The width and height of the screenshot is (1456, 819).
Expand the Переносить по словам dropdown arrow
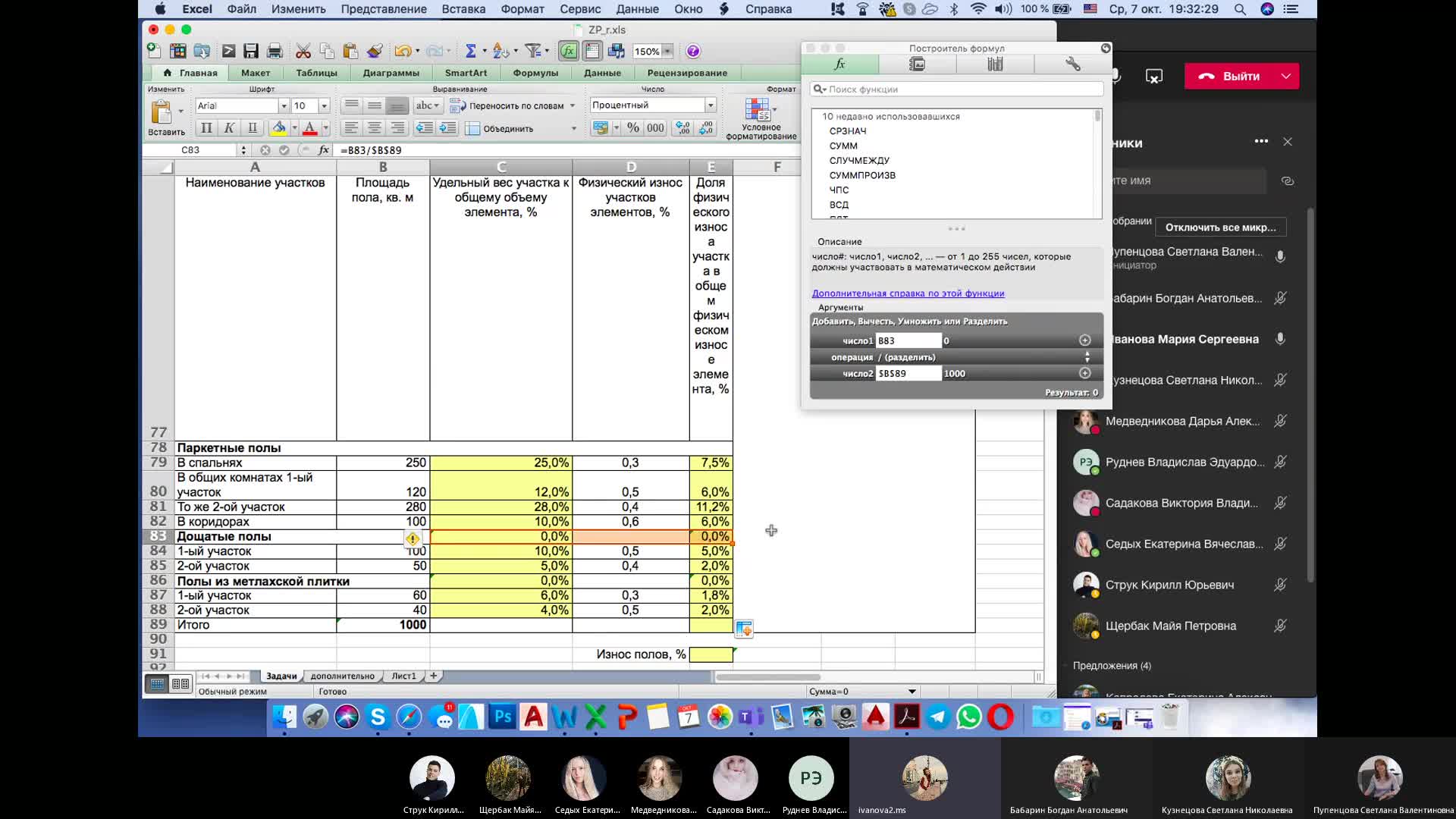pyautogui.click(x=573, y=106)
